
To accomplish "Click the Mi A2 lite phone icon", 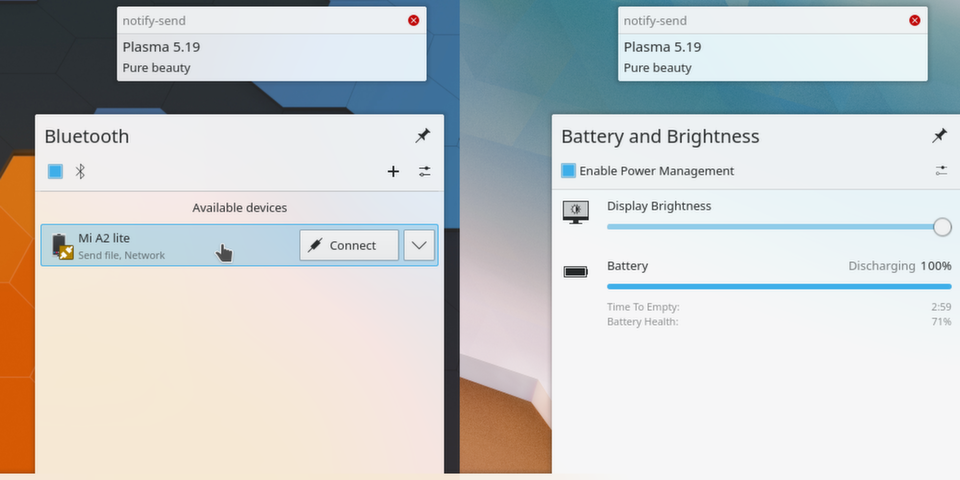I will tap(62, 245).
